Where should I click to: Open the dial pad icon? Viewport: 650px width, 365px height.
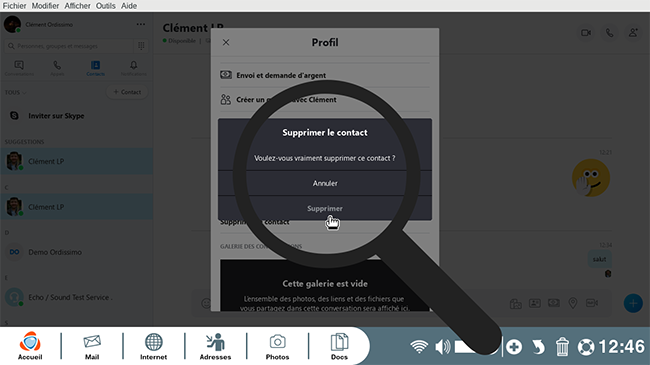[141, 46]
